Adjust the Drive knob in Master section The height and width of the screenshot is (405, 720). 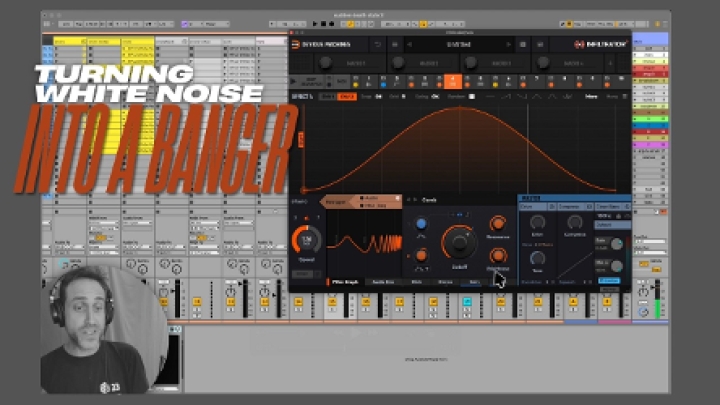[537, 223]
